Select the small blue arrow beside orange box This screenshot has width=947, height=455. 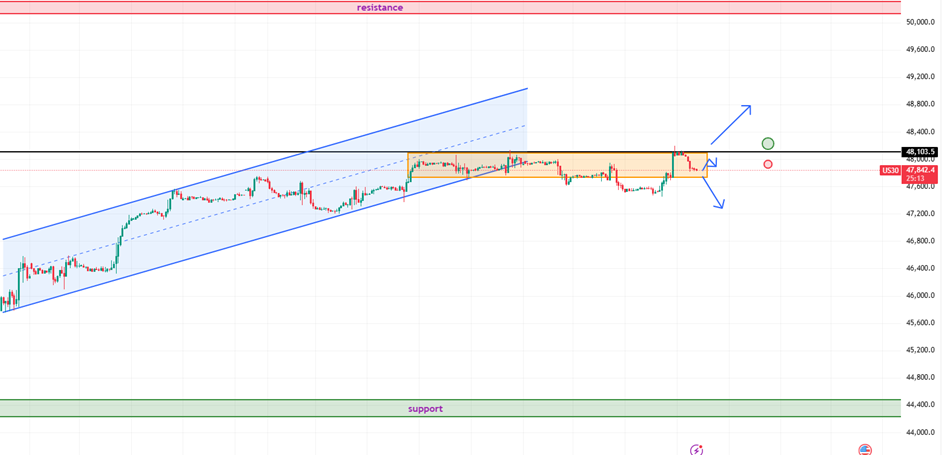(x=711, y=163)
